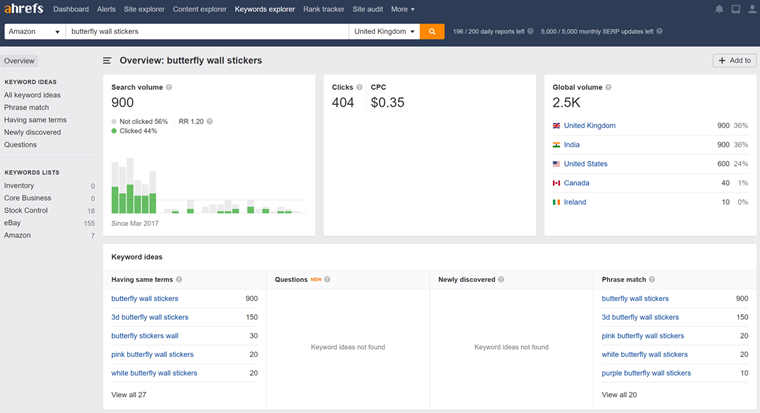Click the search volume bar chart
The height and width of the screenshot is (413, 760).
209,186
